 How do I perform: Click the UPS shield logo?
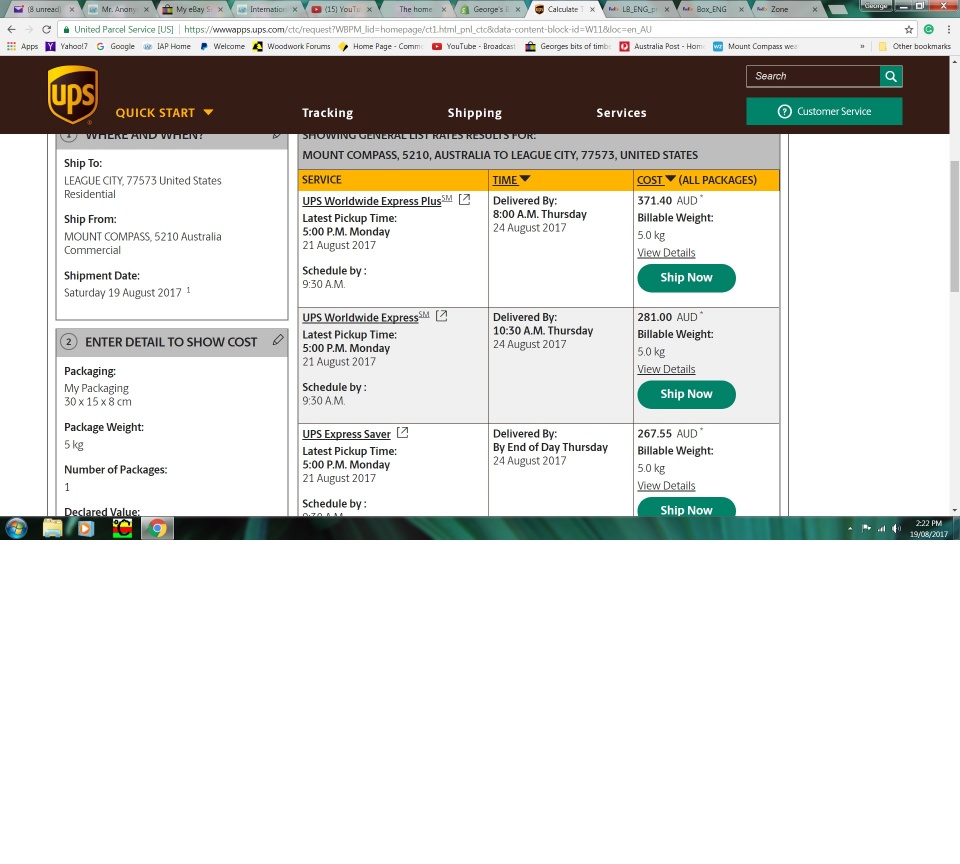coord(73,95)
